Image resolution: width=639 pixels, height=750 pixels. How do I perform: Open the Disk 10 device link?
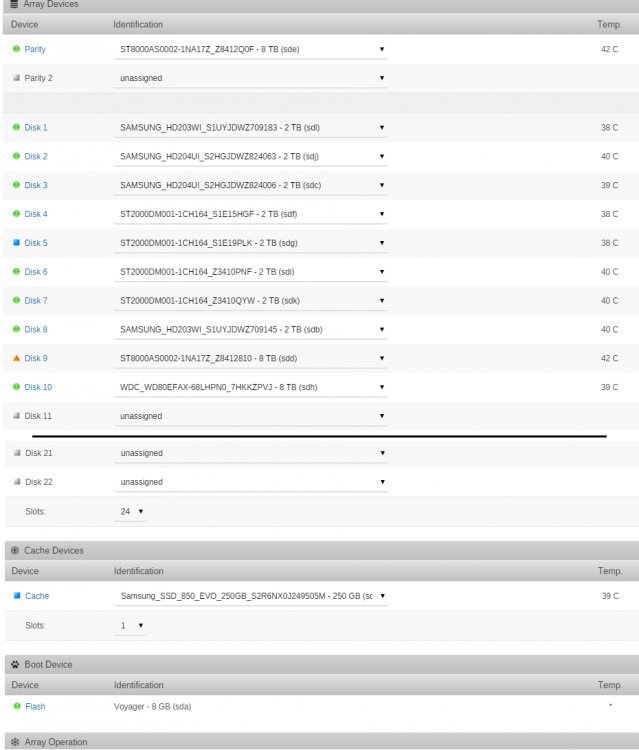[38, 386]
